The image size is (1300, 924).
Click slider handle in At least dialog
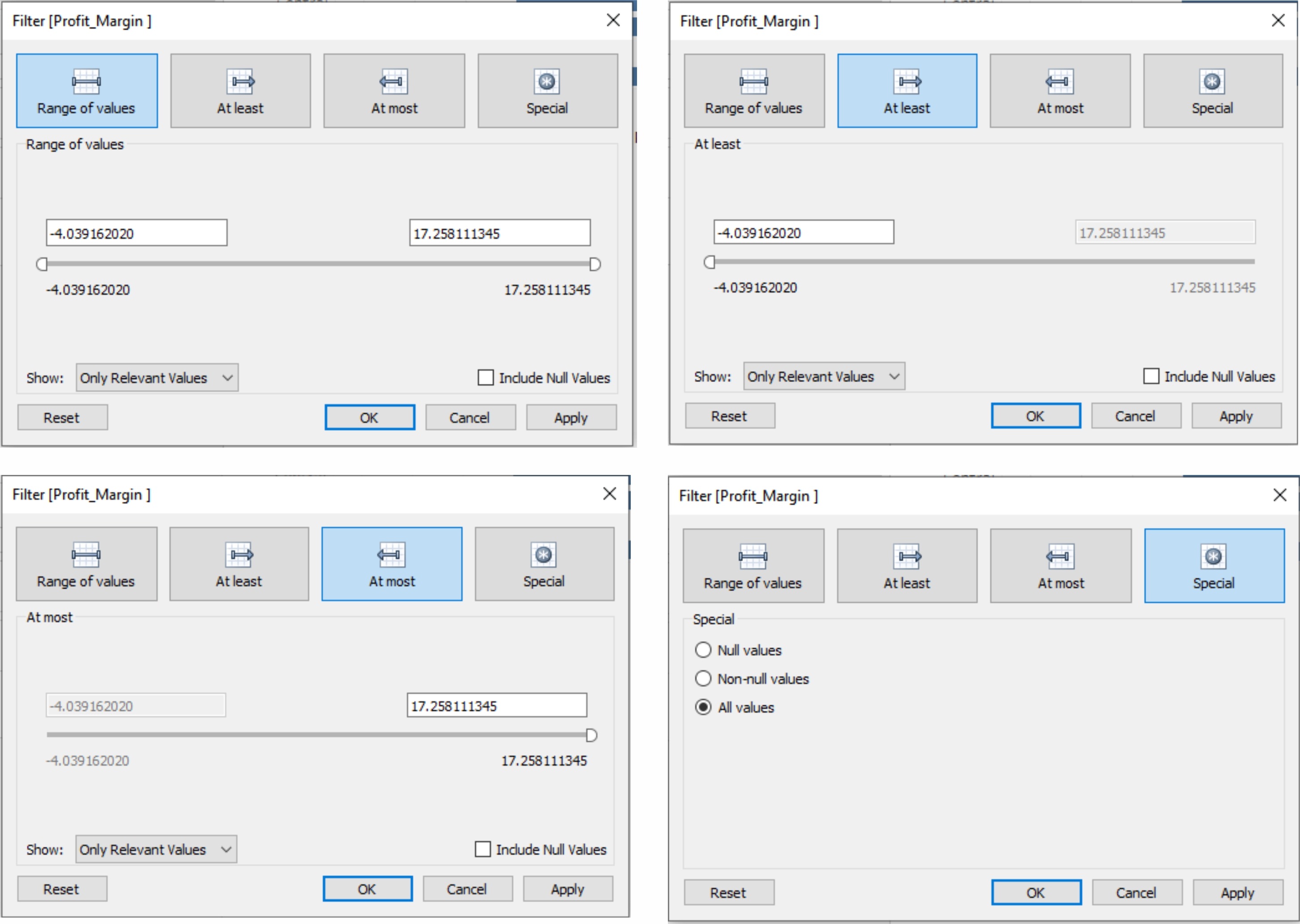(709, 262)
